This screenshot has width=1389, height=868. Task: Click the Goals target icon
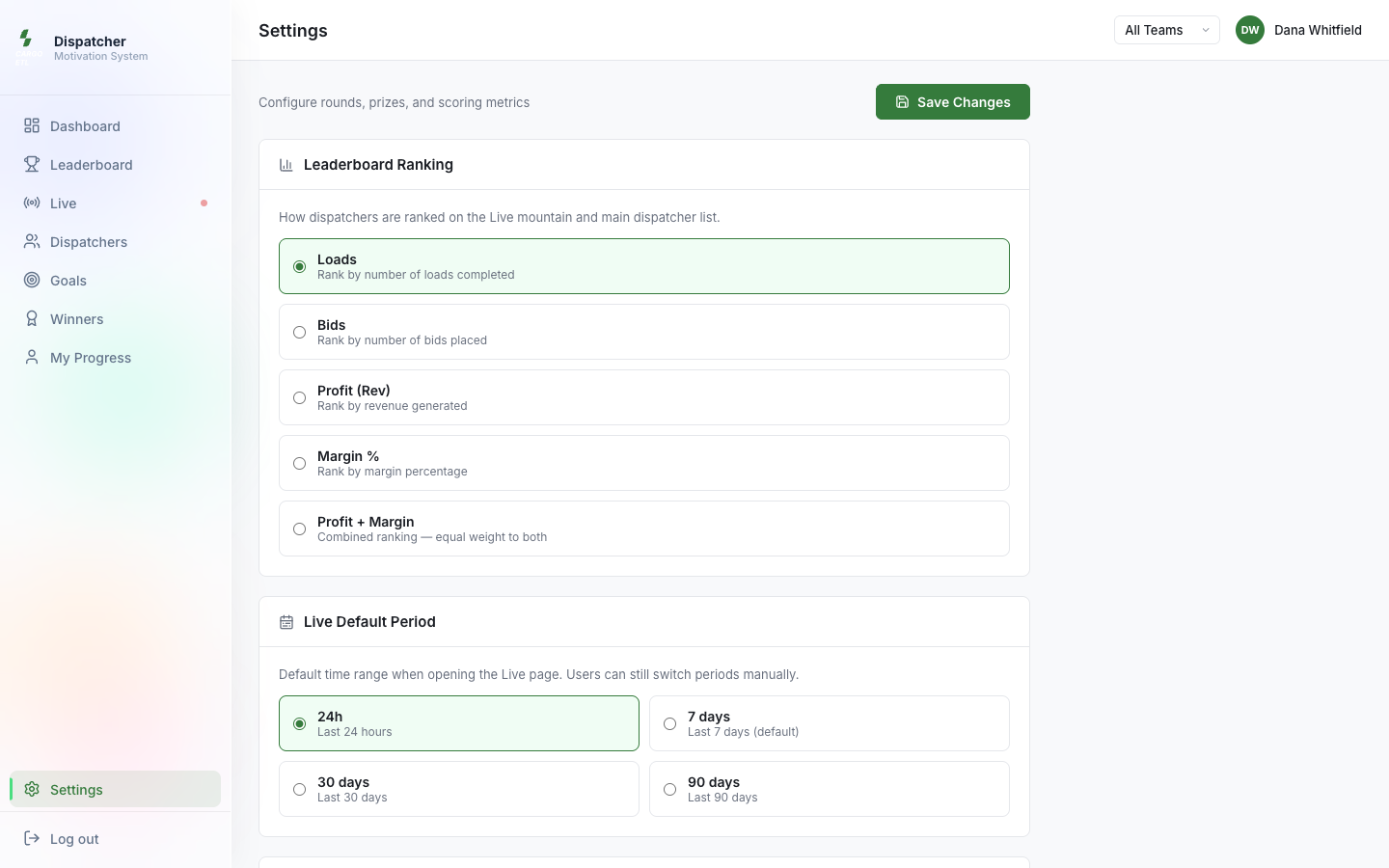[x=32, y=280]
